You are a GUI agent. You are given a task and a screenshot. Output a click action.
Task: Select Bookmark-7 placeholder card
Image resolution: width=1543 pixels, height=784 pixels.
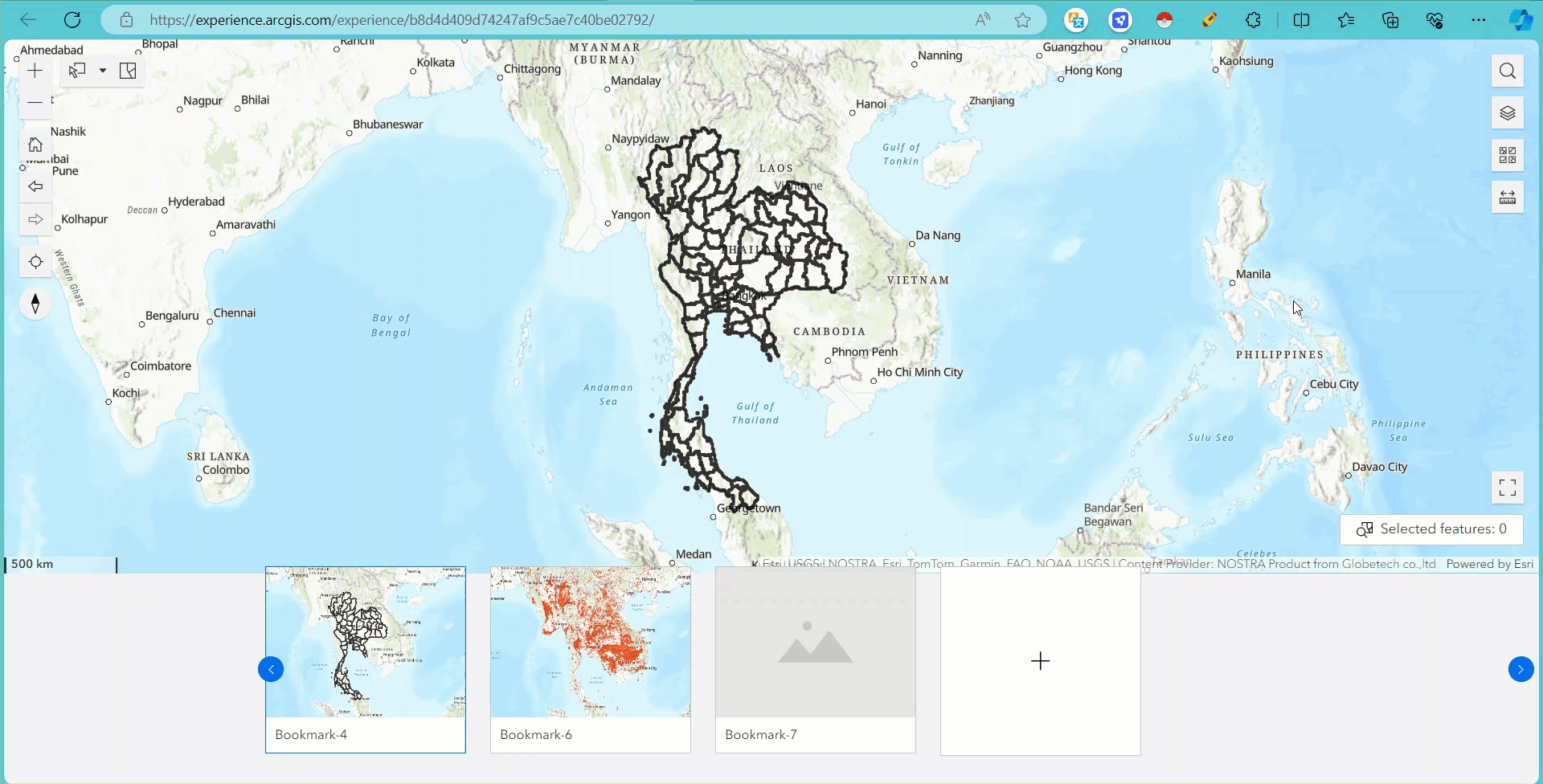tap(816, 659)
